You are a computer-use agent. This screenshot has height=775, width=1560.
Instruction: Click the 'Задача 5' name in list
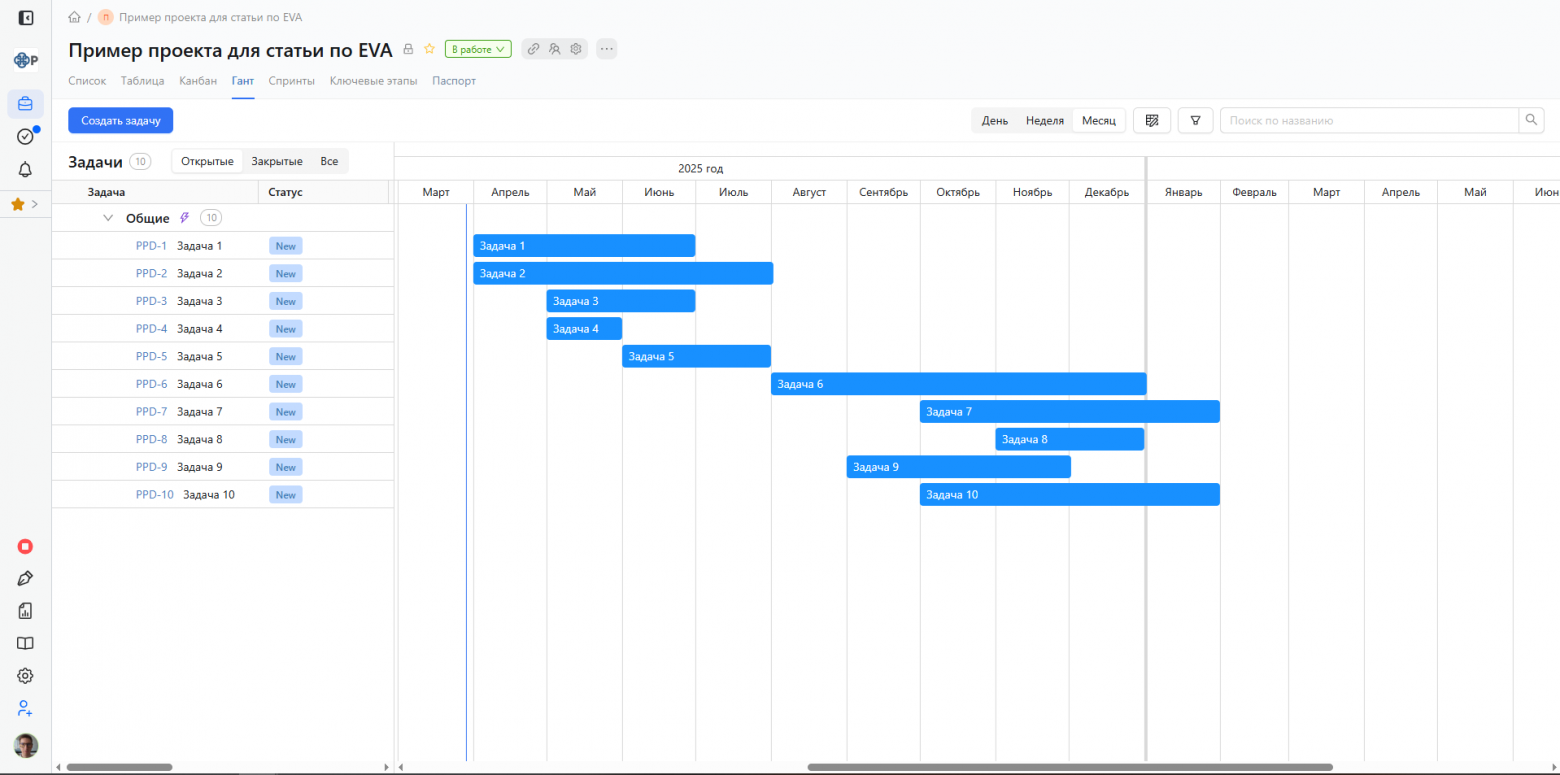click(x=200, y=357)
